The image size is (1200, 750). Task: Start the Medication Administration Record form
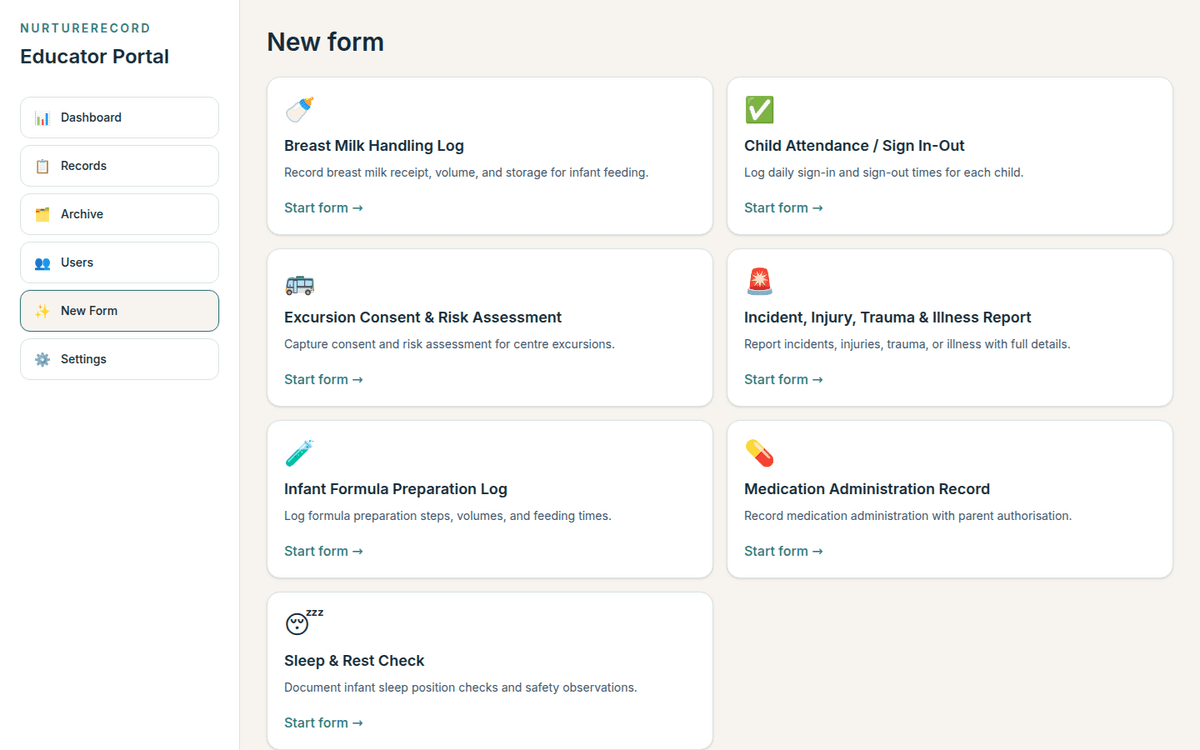(x=783, y=550)
